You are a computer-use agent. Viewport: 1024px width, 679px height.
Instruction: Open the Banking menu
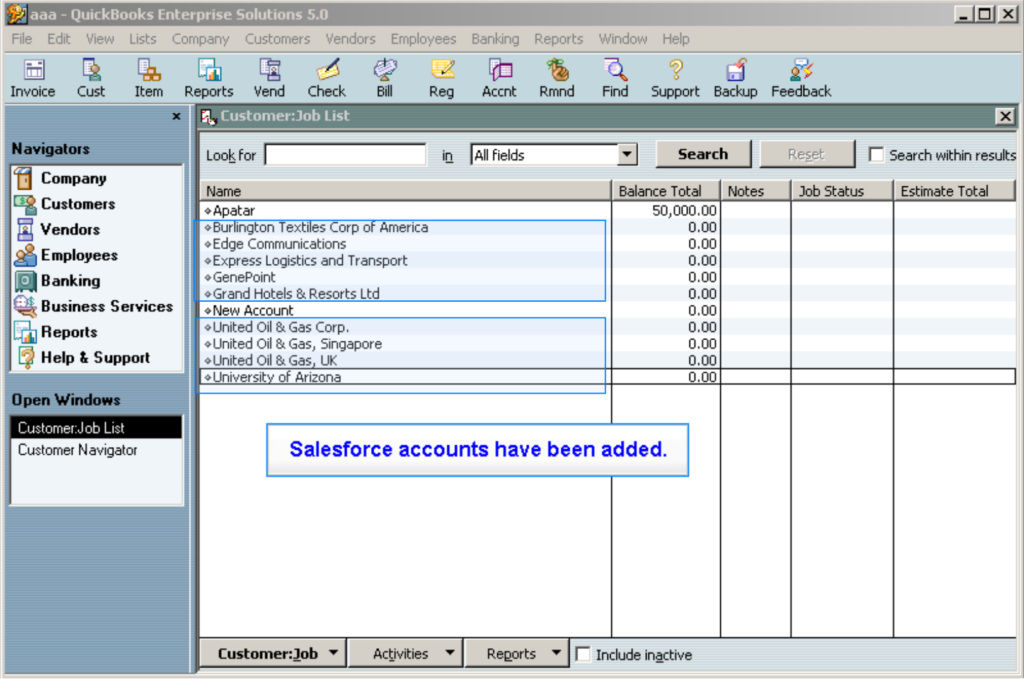[495, 39]
